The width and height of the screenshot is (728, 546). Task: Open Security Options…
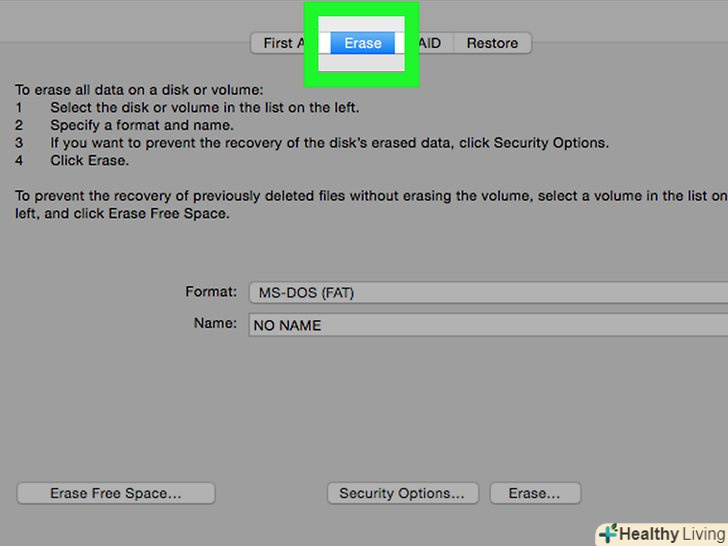point(402,493)
